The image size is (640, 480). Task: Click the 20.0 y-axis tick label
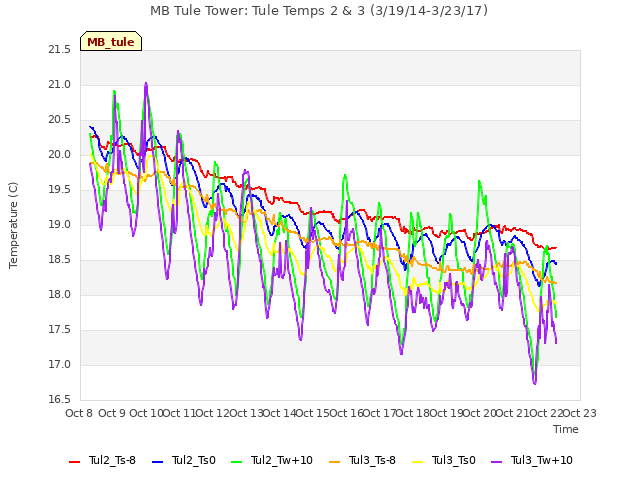click(x=60, y=155)
